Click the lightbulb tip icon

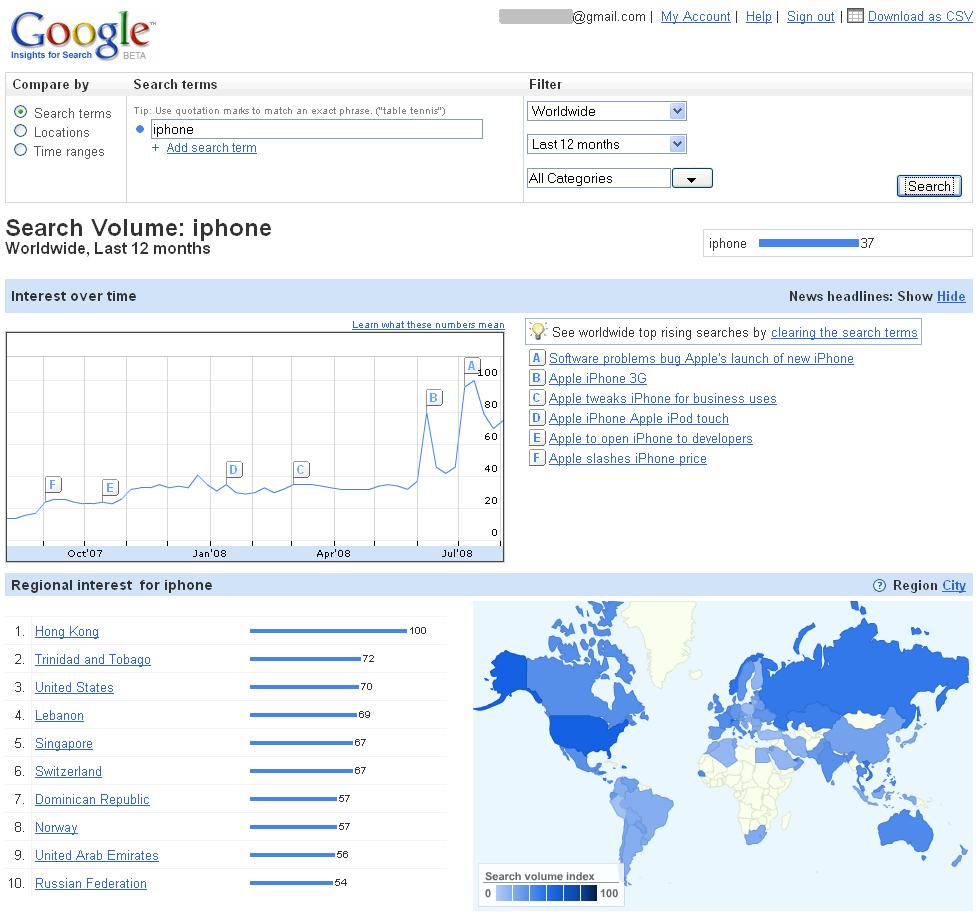tap(538, 332)
